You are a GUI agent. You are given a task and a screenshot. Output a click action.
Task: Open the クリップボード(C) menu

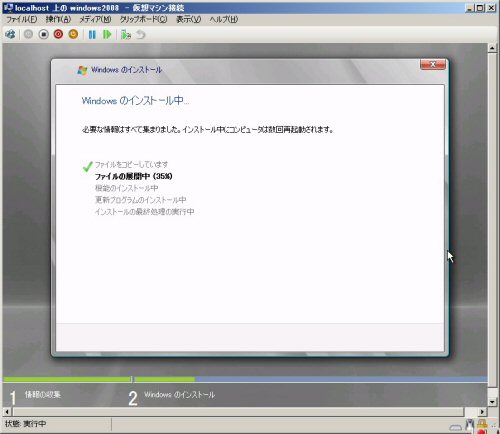[x=143, y=19]
